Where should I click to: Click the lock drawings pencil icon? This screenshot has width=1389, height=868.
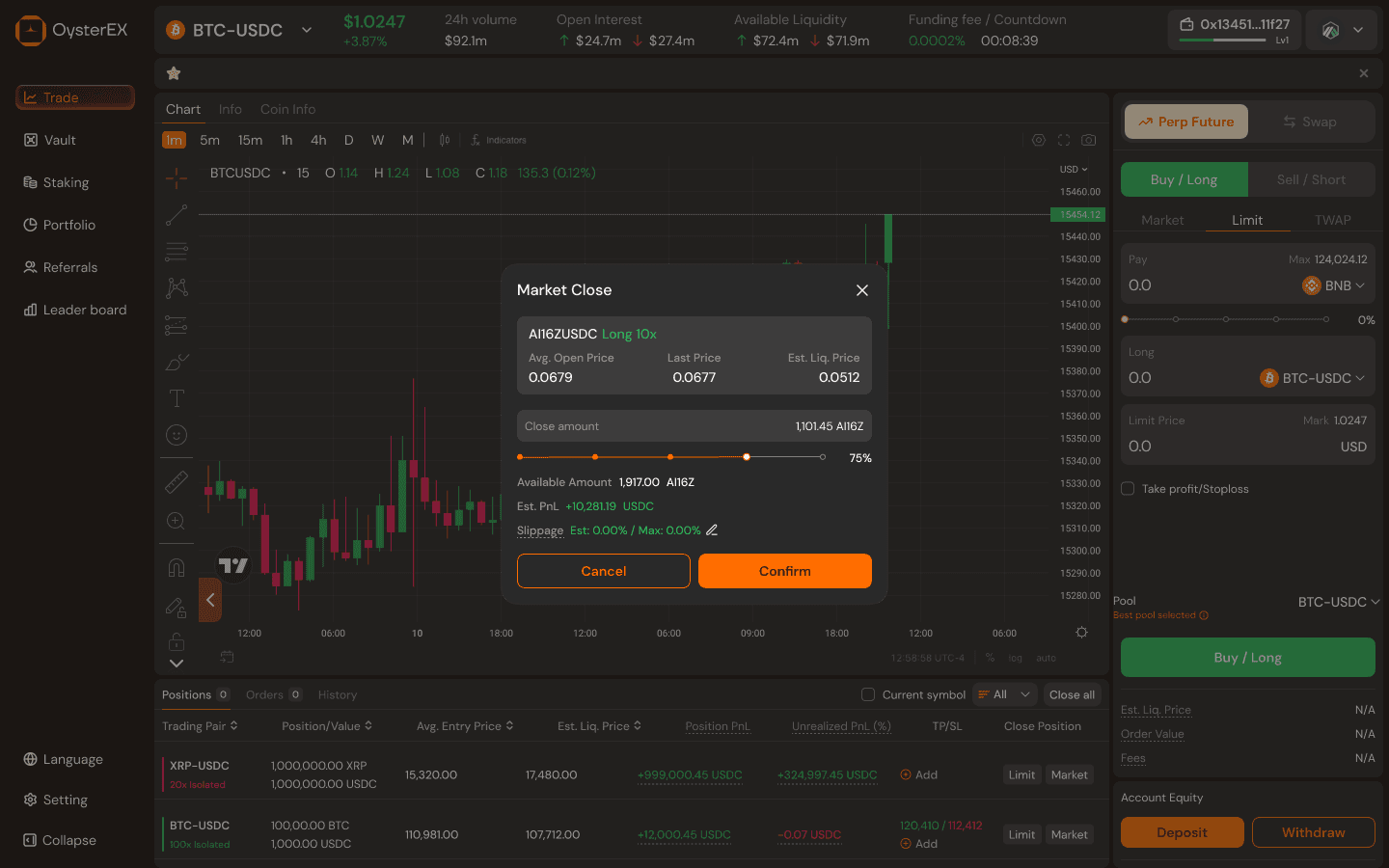(x=177, y=607)
